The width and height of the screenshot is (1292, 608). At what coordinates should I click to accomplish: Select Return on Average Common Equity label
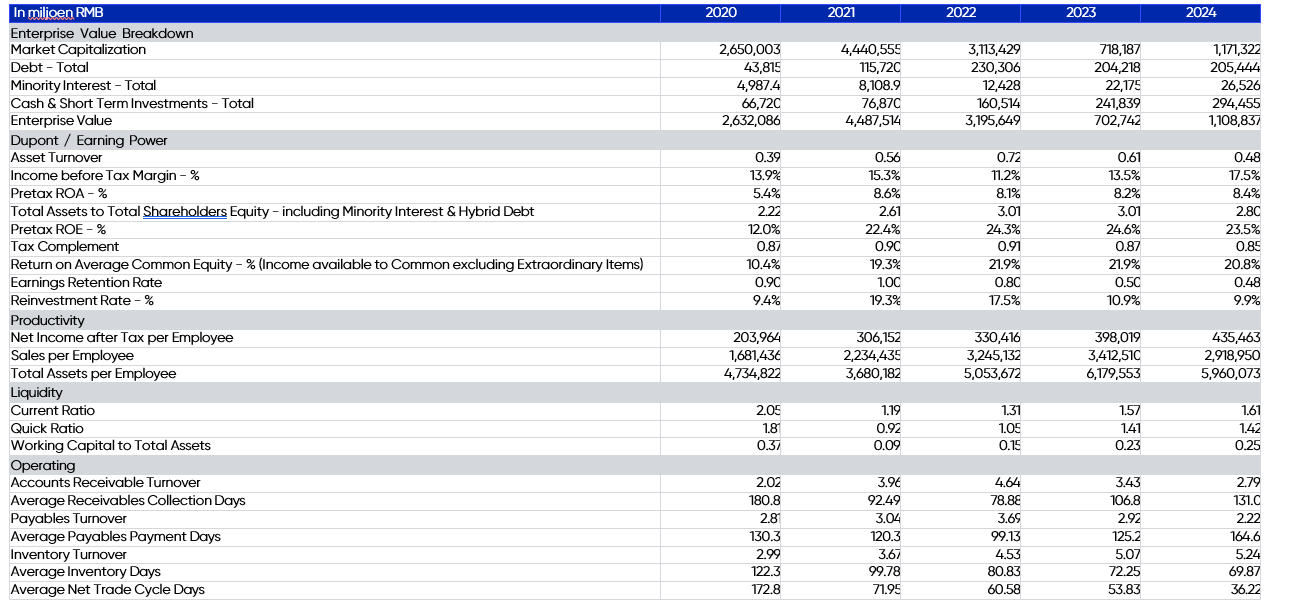coord(327,265)
